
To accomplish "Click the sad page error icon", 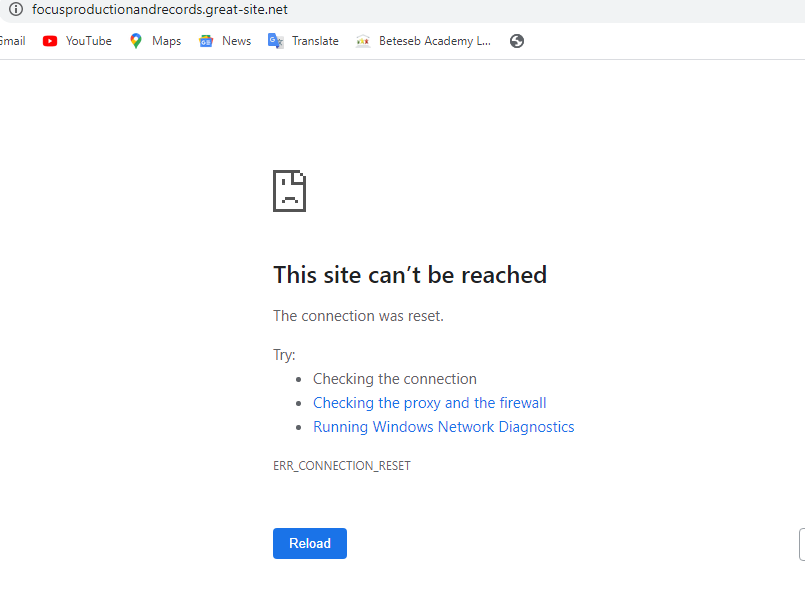I will coord(289,190).
